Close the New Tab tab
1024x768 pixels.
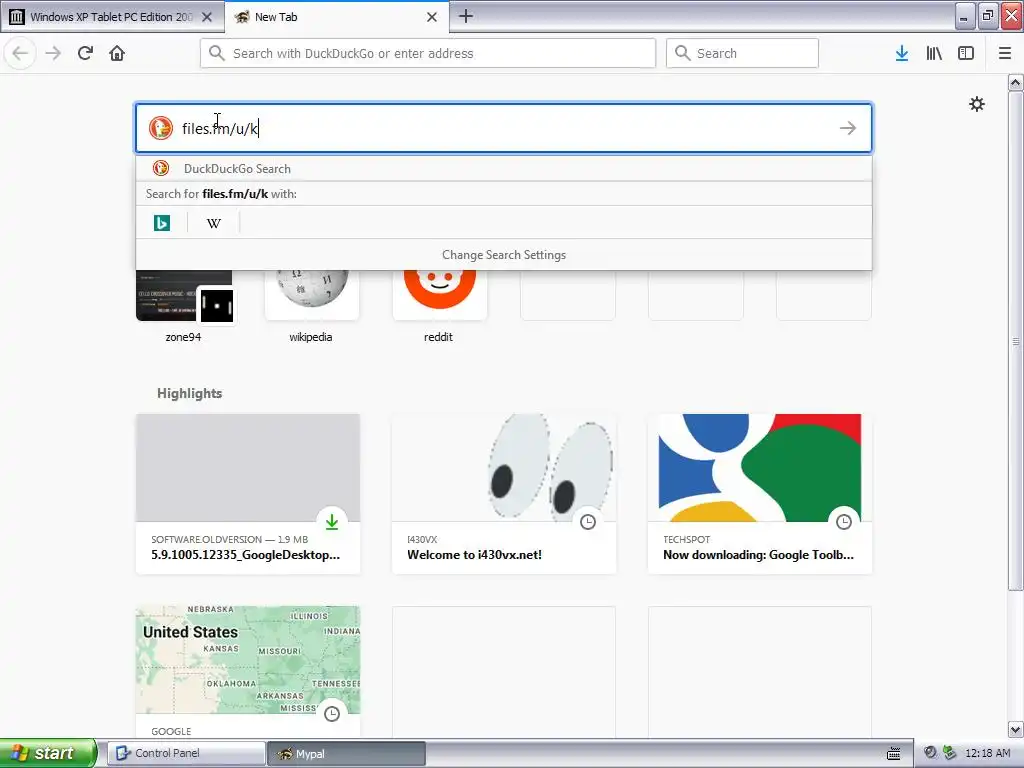point(432,17)
